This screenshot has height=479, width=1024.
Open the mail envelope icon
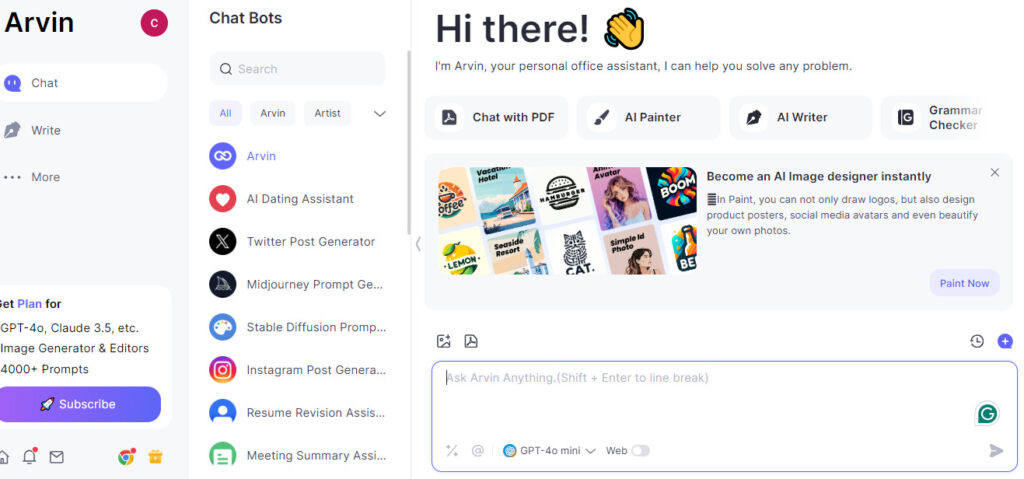tap(57, 457)
